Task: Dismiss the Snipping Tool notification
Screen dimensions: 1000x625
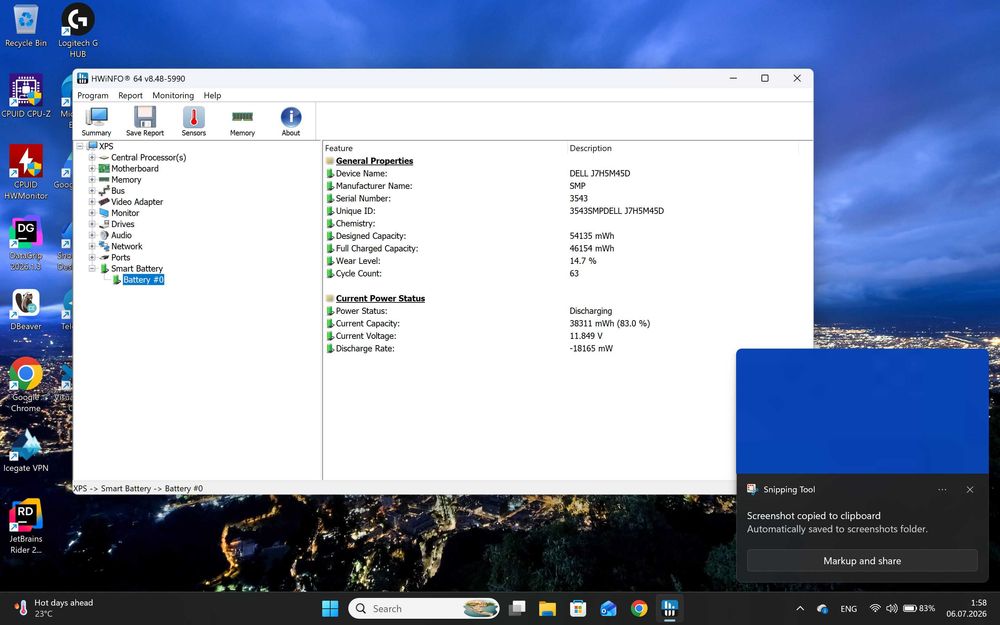Action: pyautogui.click(x=969, y=490)
